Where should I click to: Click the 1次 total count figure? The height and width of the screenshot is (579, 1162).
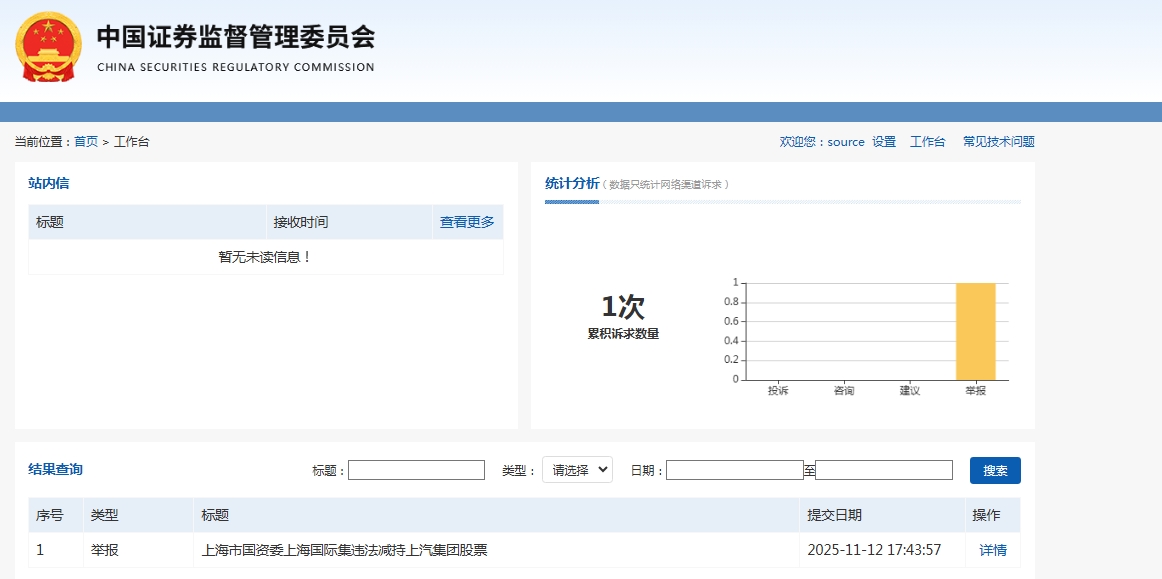[x=622, y=306]
